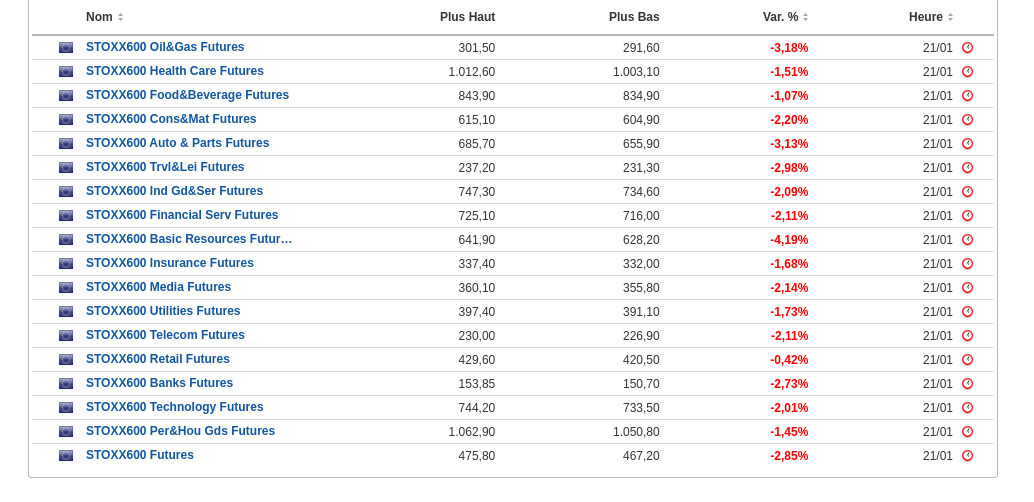Open STOXX600 Food&Beverage Futures link
Viewport: 1034px width, 502px height.
[x=187, y=95]
